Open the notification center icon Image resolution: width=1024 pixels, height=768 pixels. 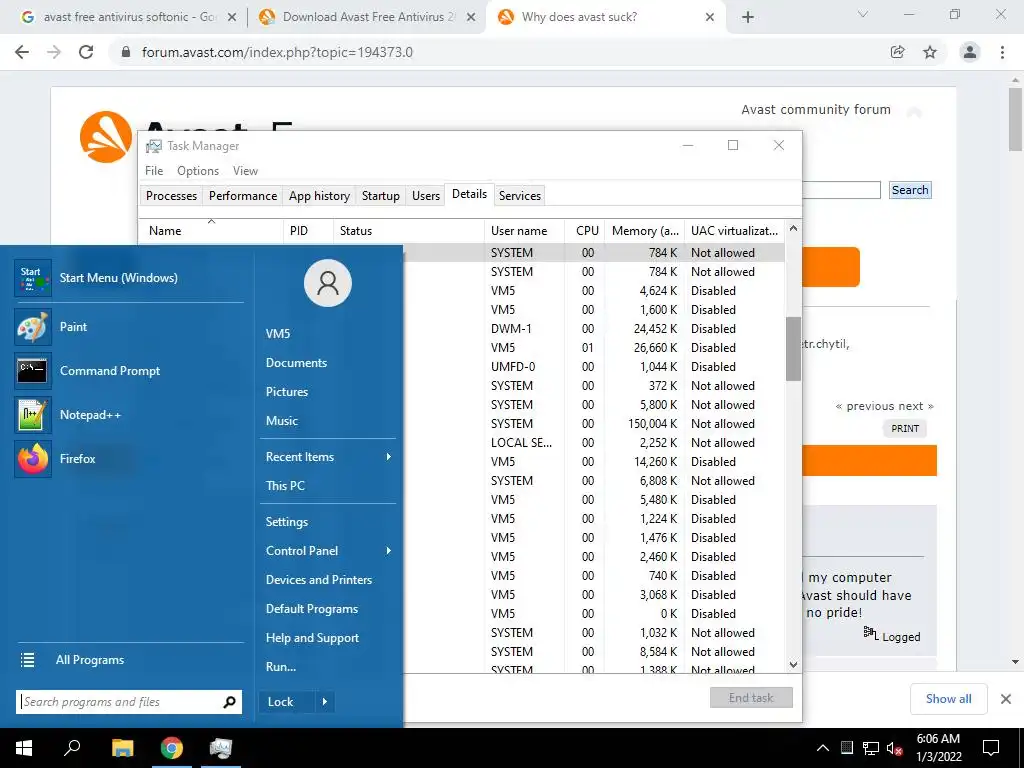click(991, 748)
